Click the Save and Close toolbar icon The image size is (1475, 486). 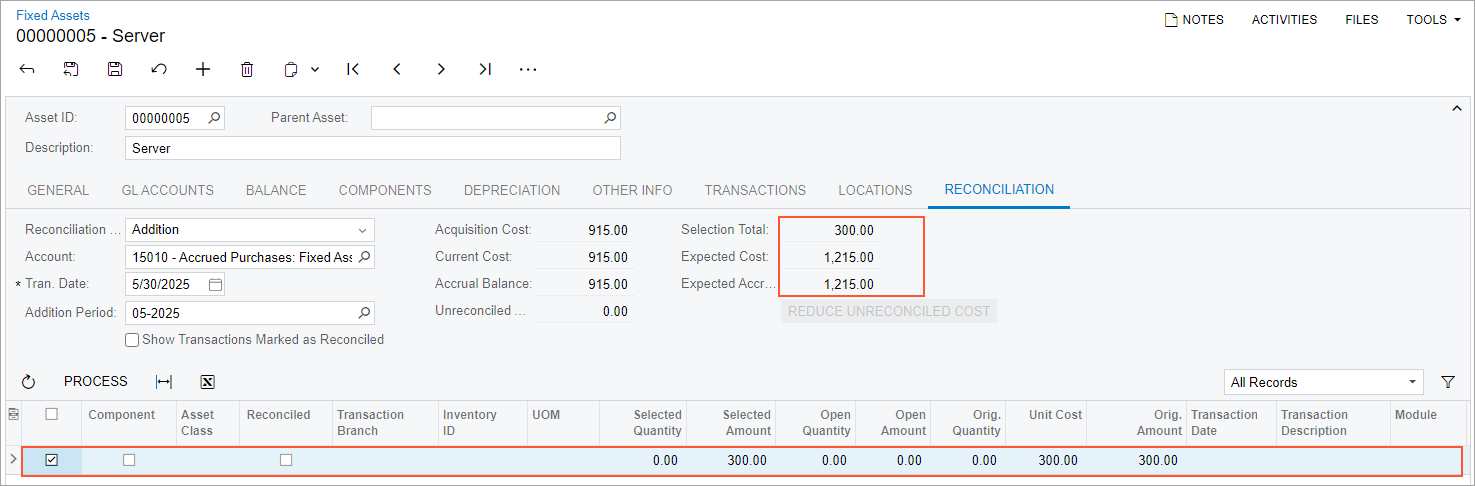pos(71,69)
